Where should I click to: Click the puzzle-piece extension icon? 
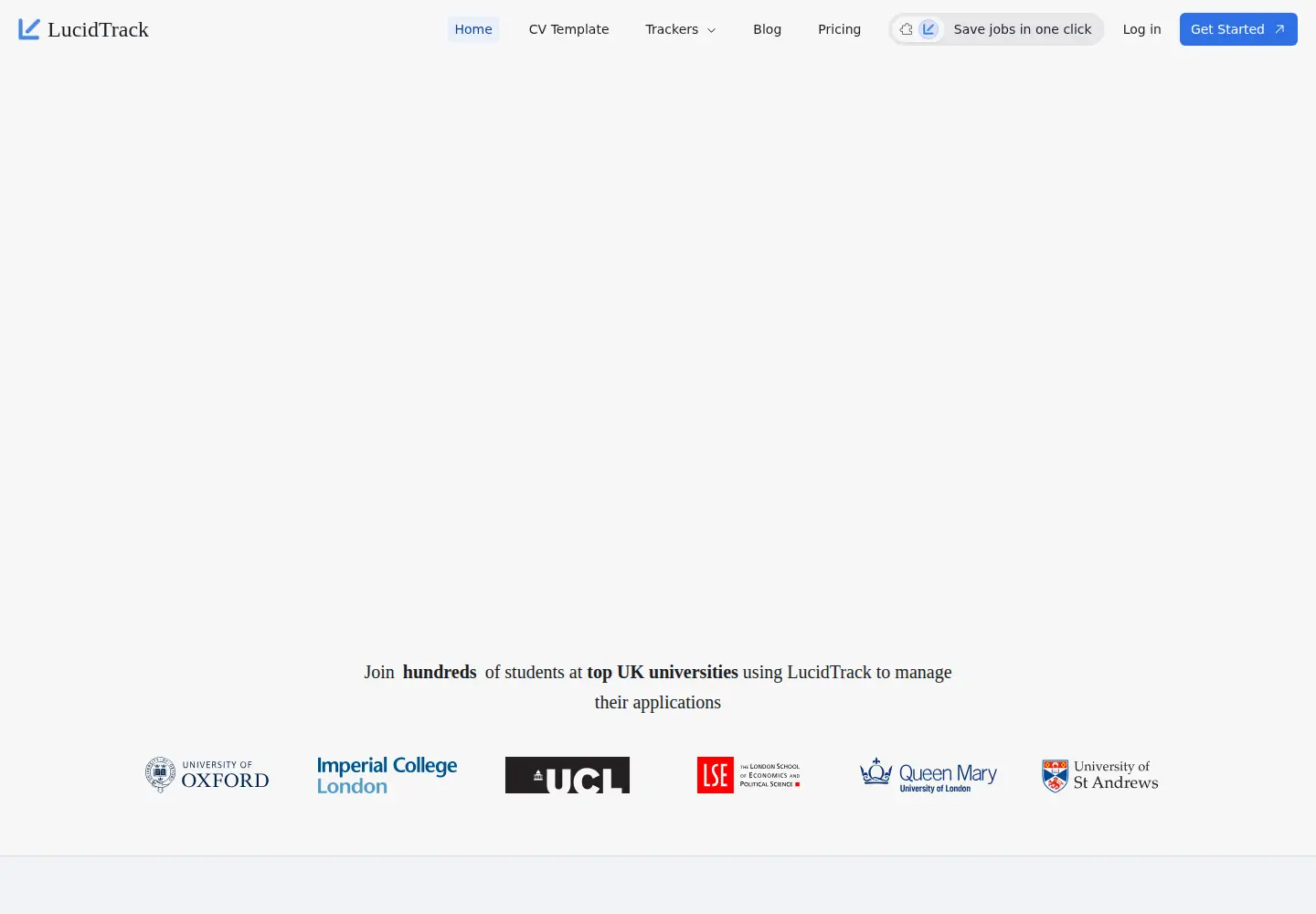click(x=906, y=29)
